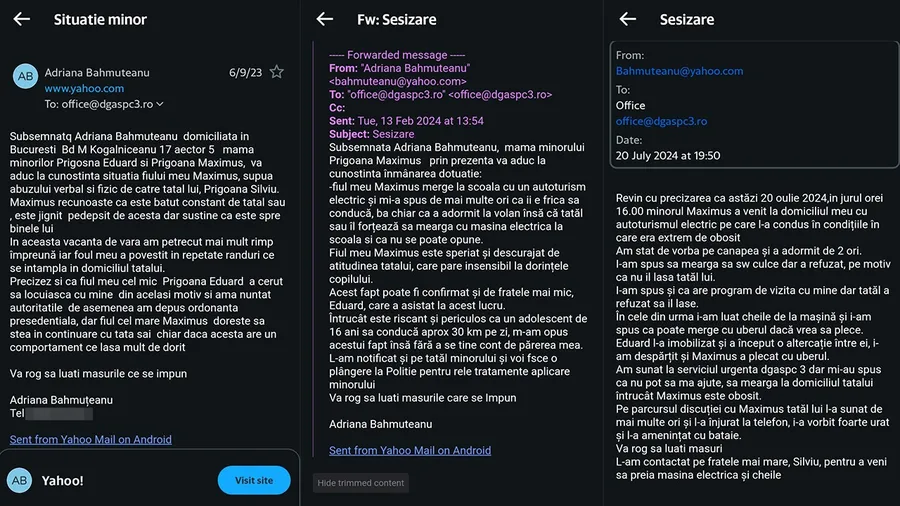The width and height of the screenshot is (900, 506).
Task: Tap the Fw: Sesizare subject title
Action: pyautogui.click(x=397, y=19)
